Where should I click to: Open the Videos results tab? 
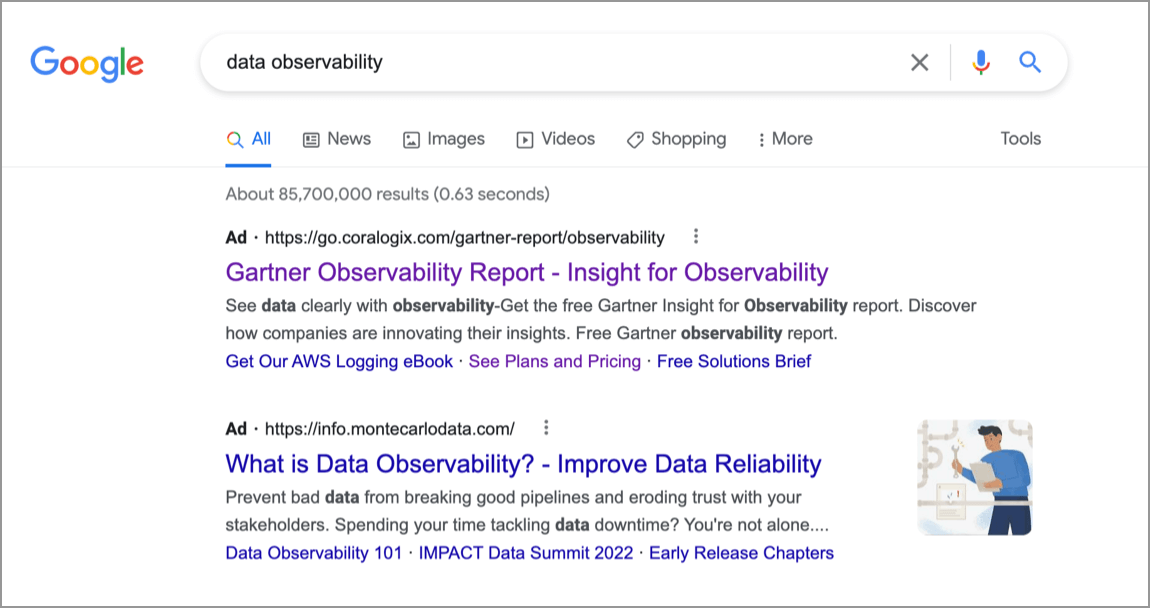click(x=556, y=139)
